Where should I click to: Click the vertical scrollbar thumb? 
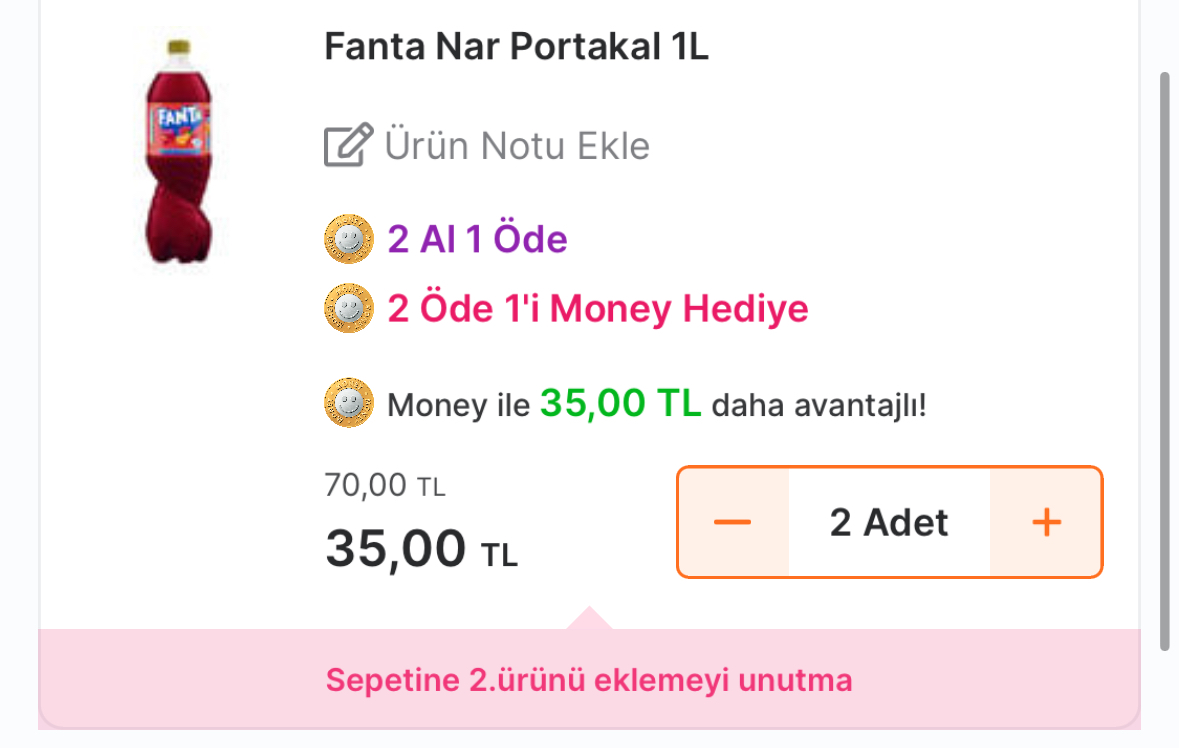[1164, 360]
